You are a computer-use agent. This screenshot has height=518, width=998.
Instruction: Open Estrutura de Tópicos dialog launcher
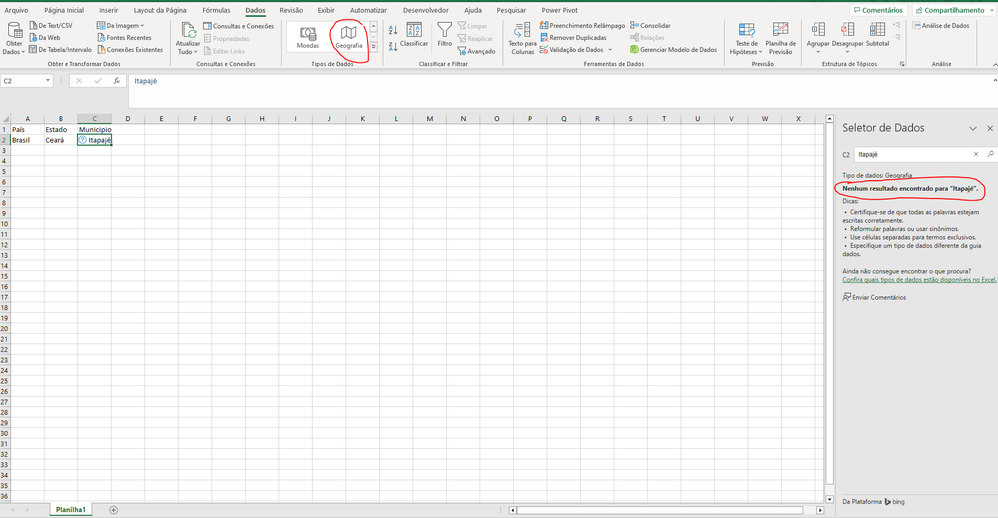pyautogui.click(x=902, y=64)
